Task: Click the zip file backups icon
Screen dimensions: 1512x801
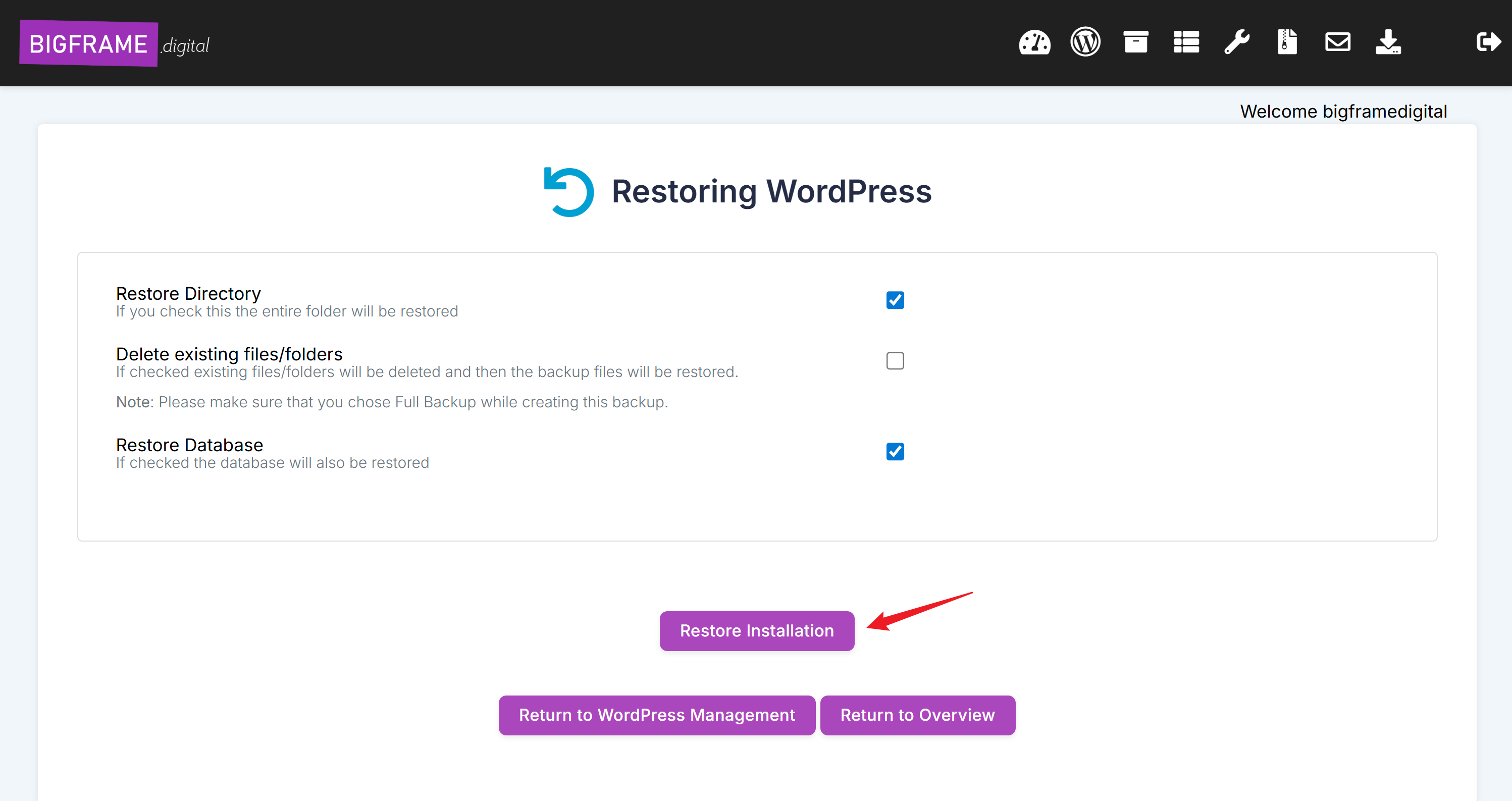Action: pos(1287,42)
